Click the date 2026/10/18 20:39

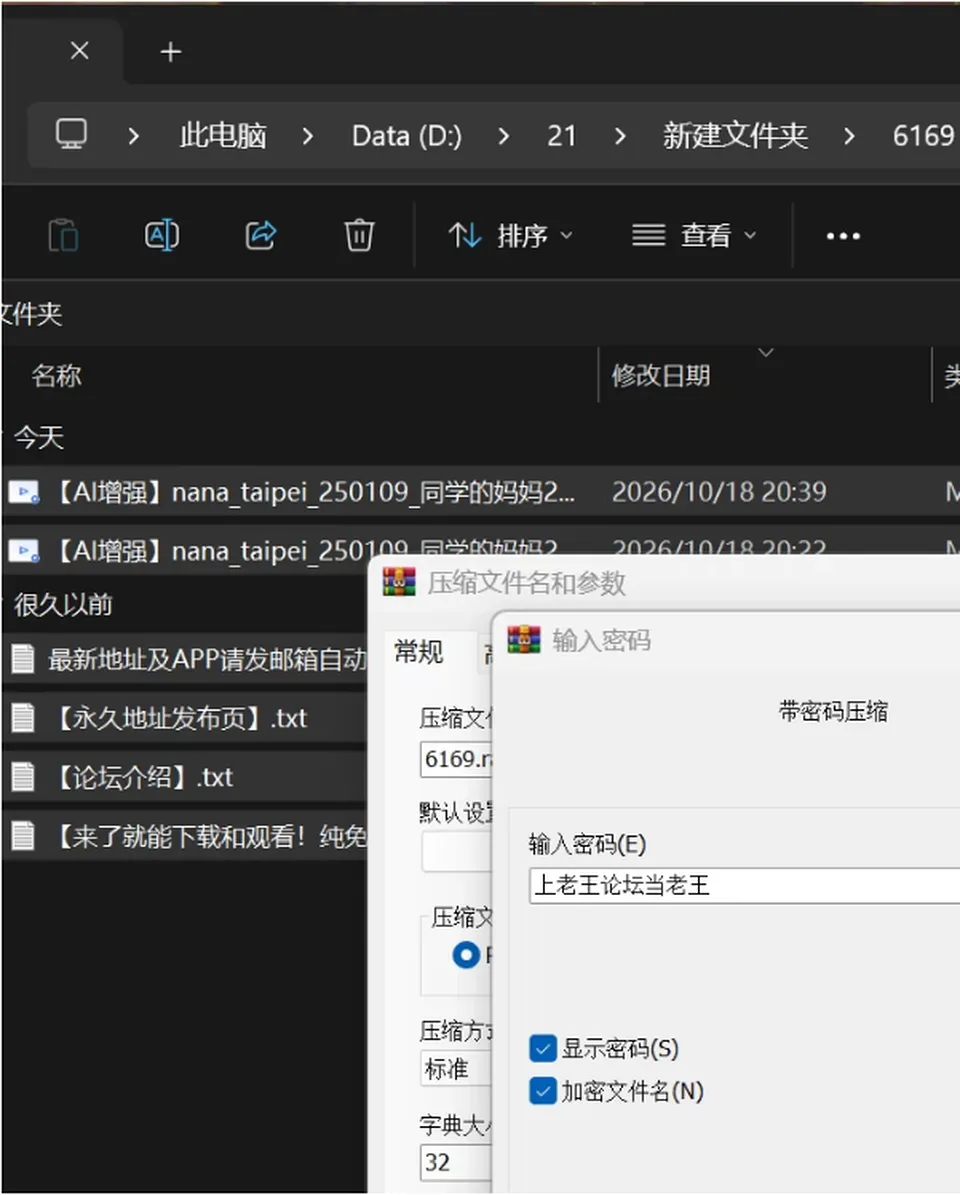pos(719,492)
